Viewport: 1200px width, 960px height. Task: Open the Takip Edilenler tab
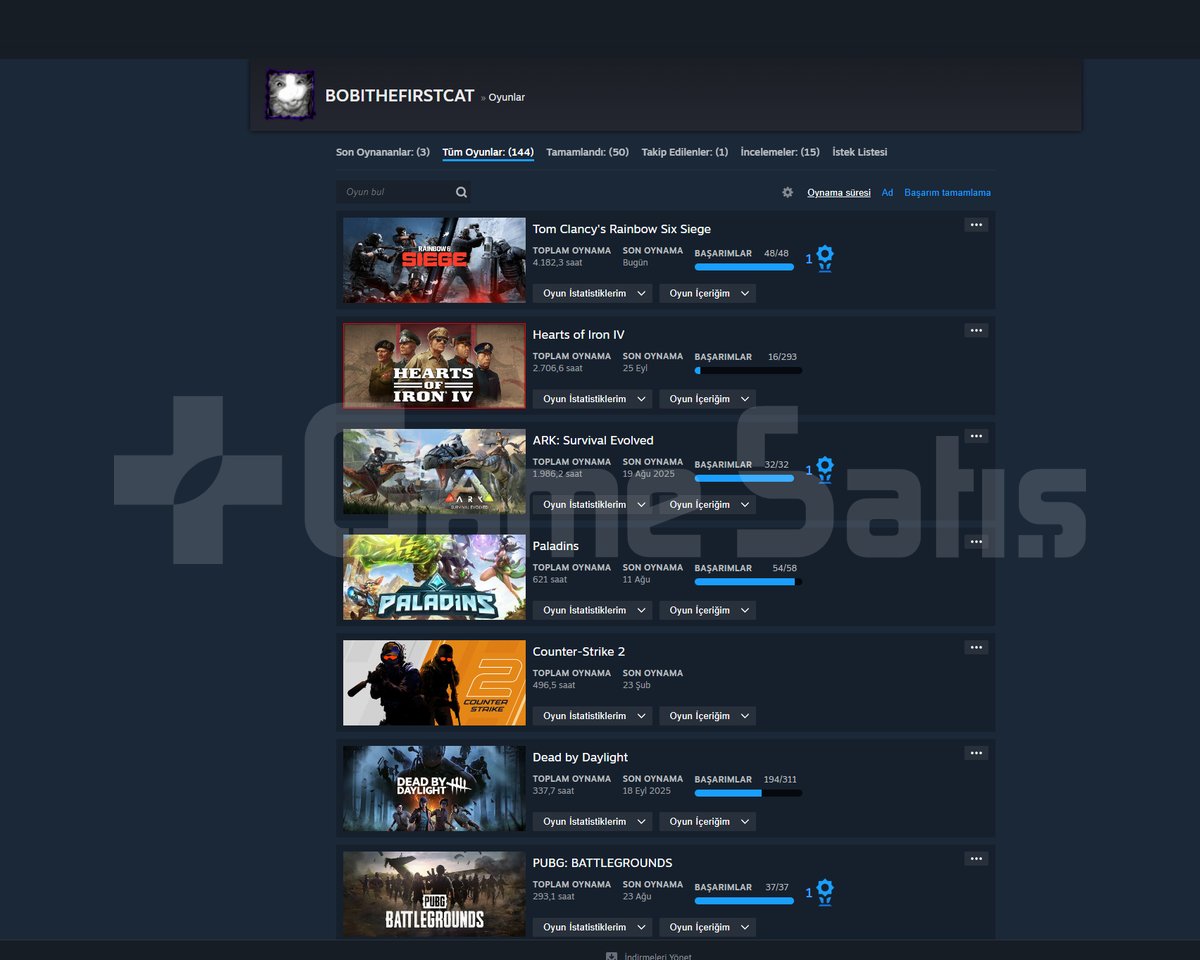point(685,152)
